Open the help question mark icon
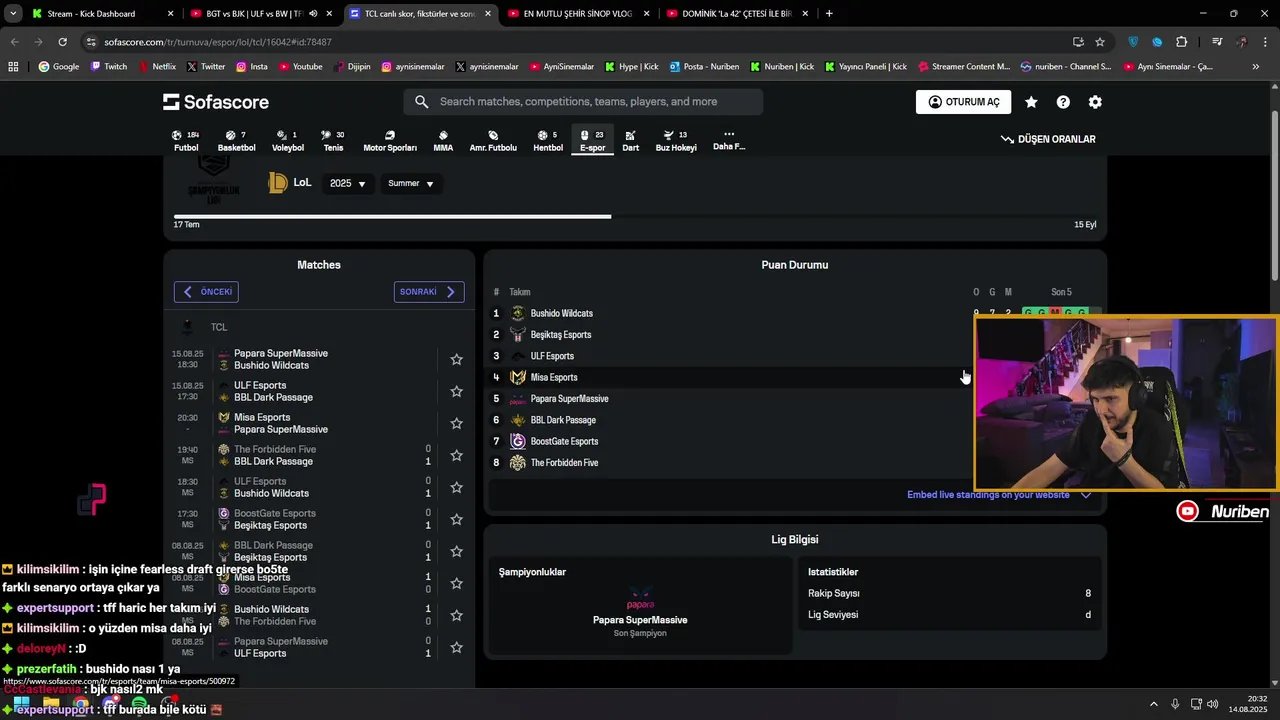Image resolution: width=1280 pixels, height=720 pixels. 1063,102
